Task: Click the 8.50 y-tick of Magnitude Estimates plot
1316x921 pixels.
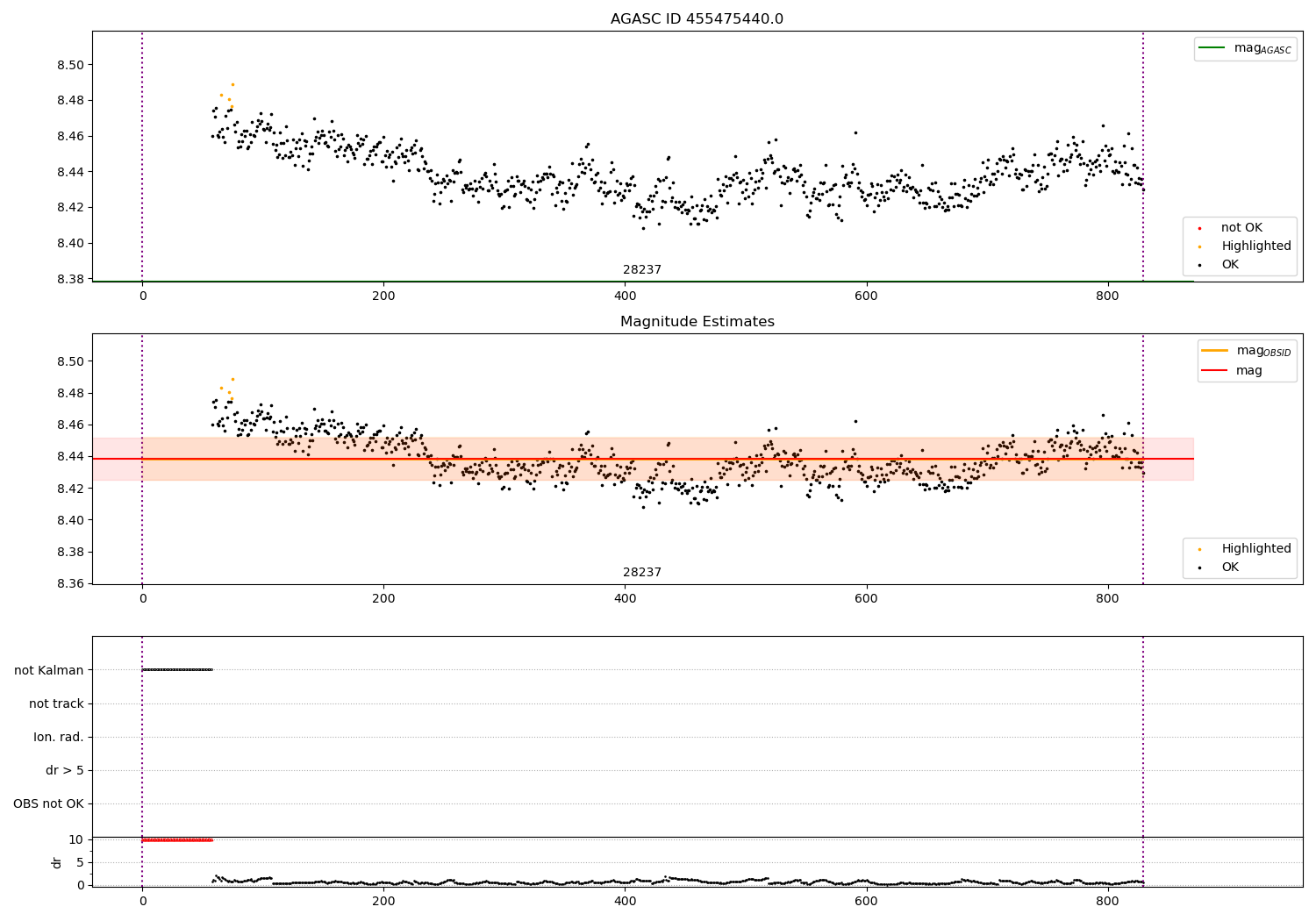Action: [72, 361]
